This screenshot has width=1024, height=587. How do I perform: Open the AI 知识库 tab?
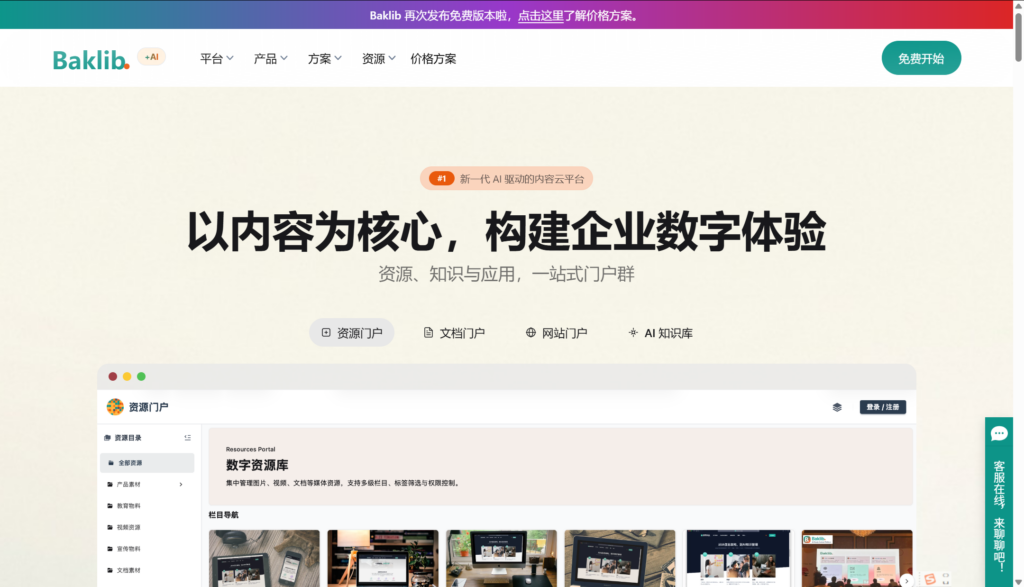660,332
